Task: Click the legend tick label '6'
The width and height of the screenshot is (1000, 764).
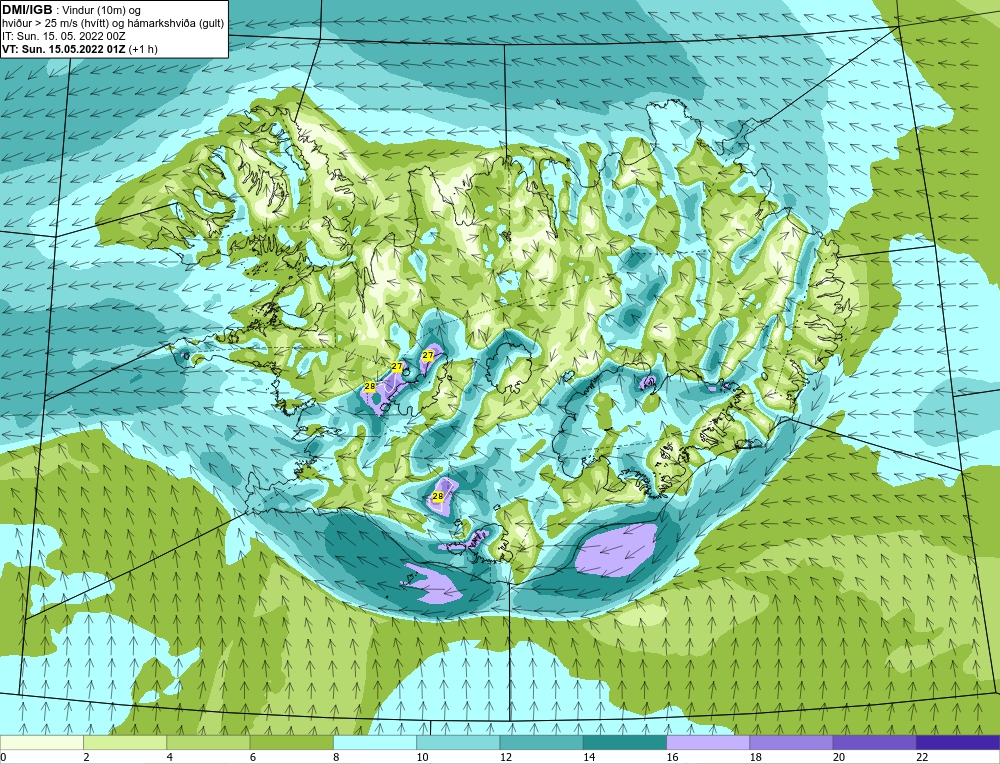Action: point(253,757)
